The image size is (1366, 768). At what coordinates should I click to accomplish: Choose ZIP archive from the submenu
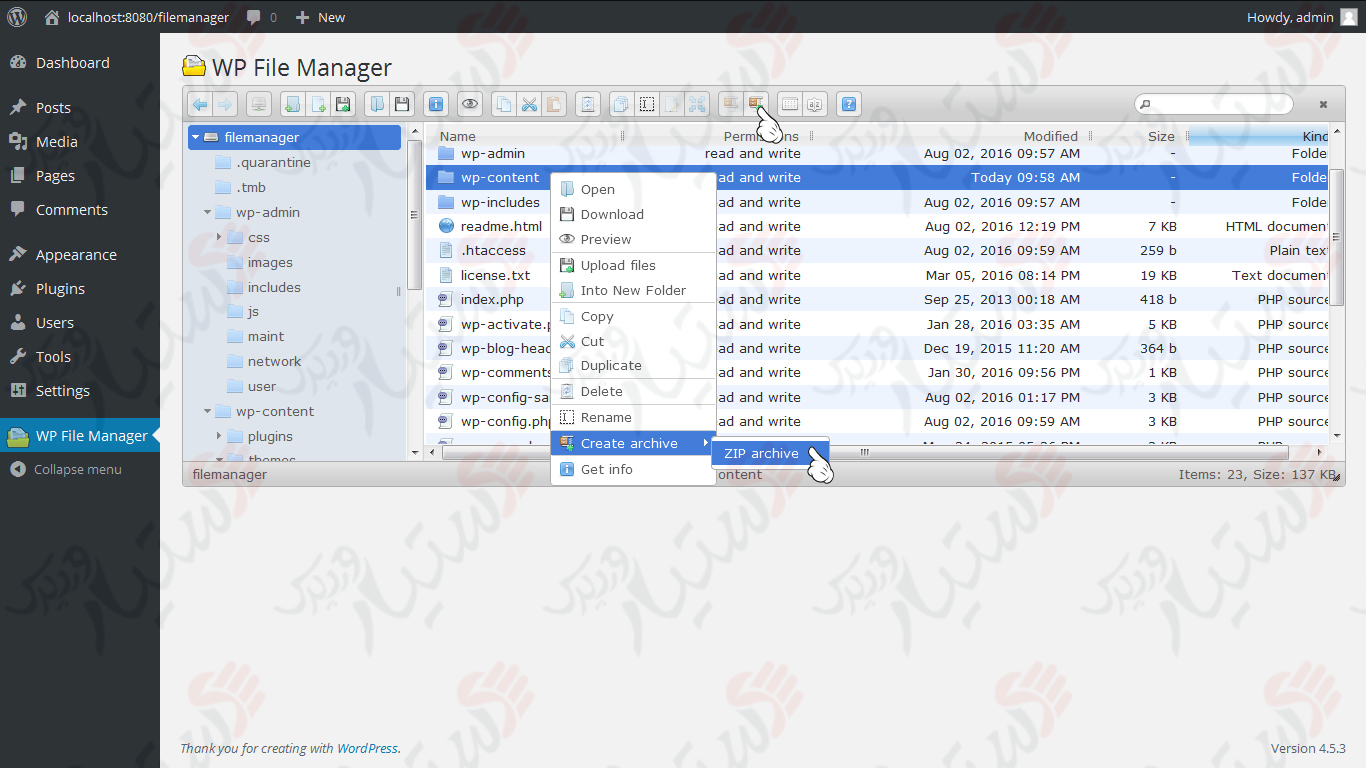pos(762,453)
